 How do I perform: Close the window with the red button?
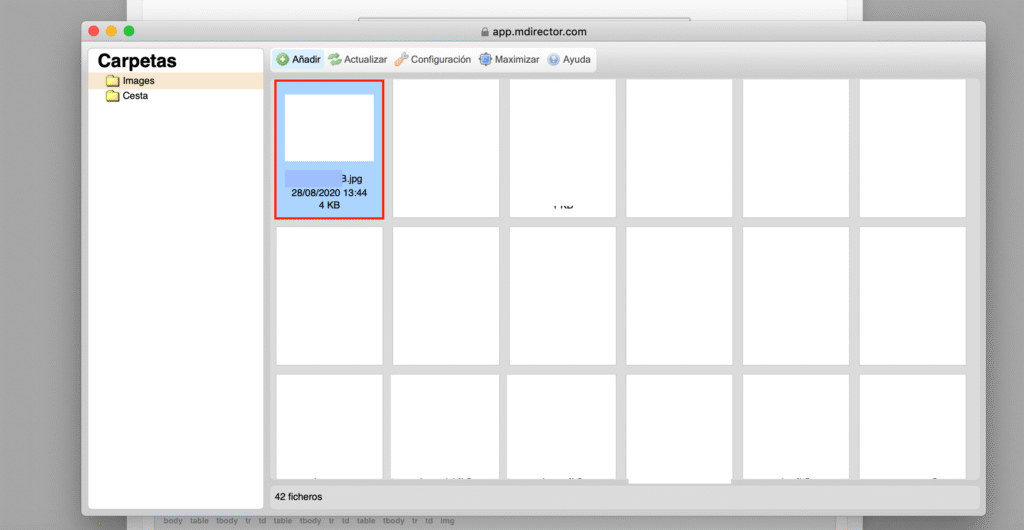[94, 32]
